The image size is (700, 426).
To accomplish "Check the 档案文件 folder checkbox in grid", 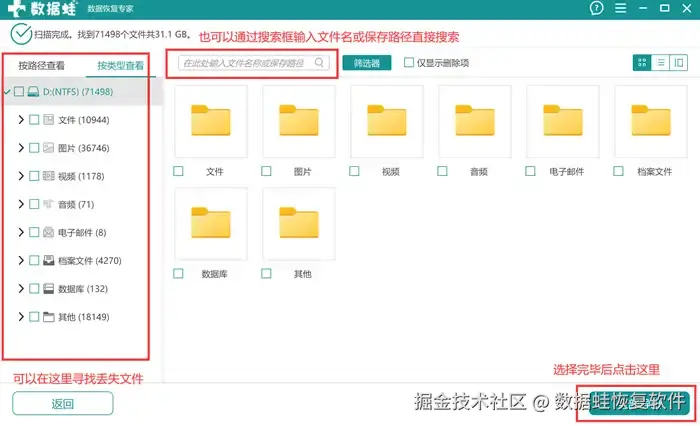I will [x=618, y=171].
